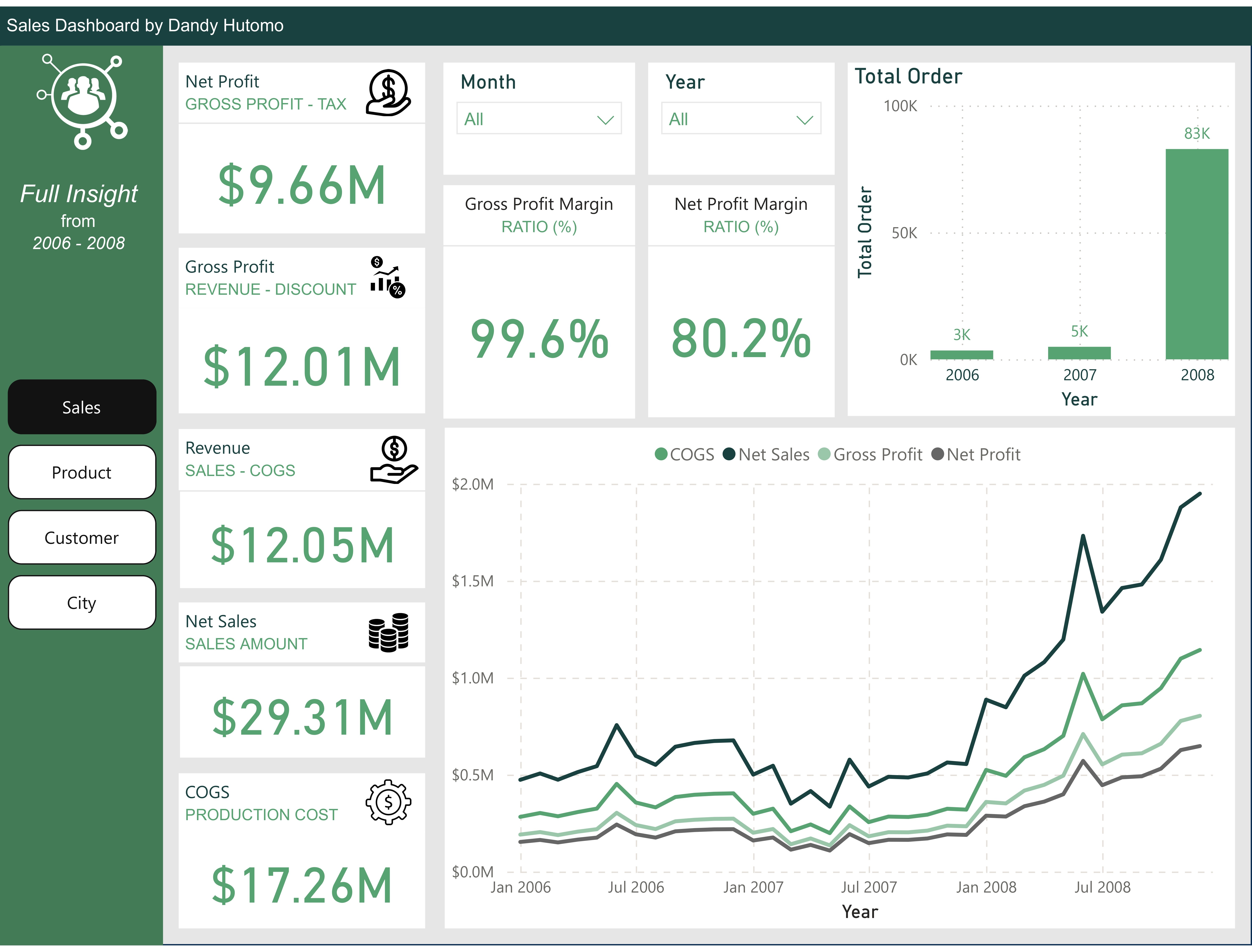Select the 2006 bar in Total Order
Screen dimensions: 1252x952
coord(961,355)
